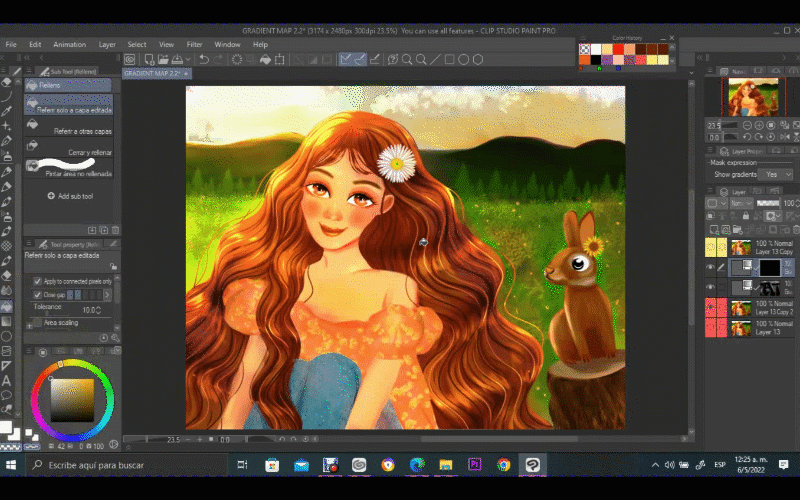Screen dimensions: 800x500
Task: Select the Eraser tool in the left toolbar
Action: [7, 274]
